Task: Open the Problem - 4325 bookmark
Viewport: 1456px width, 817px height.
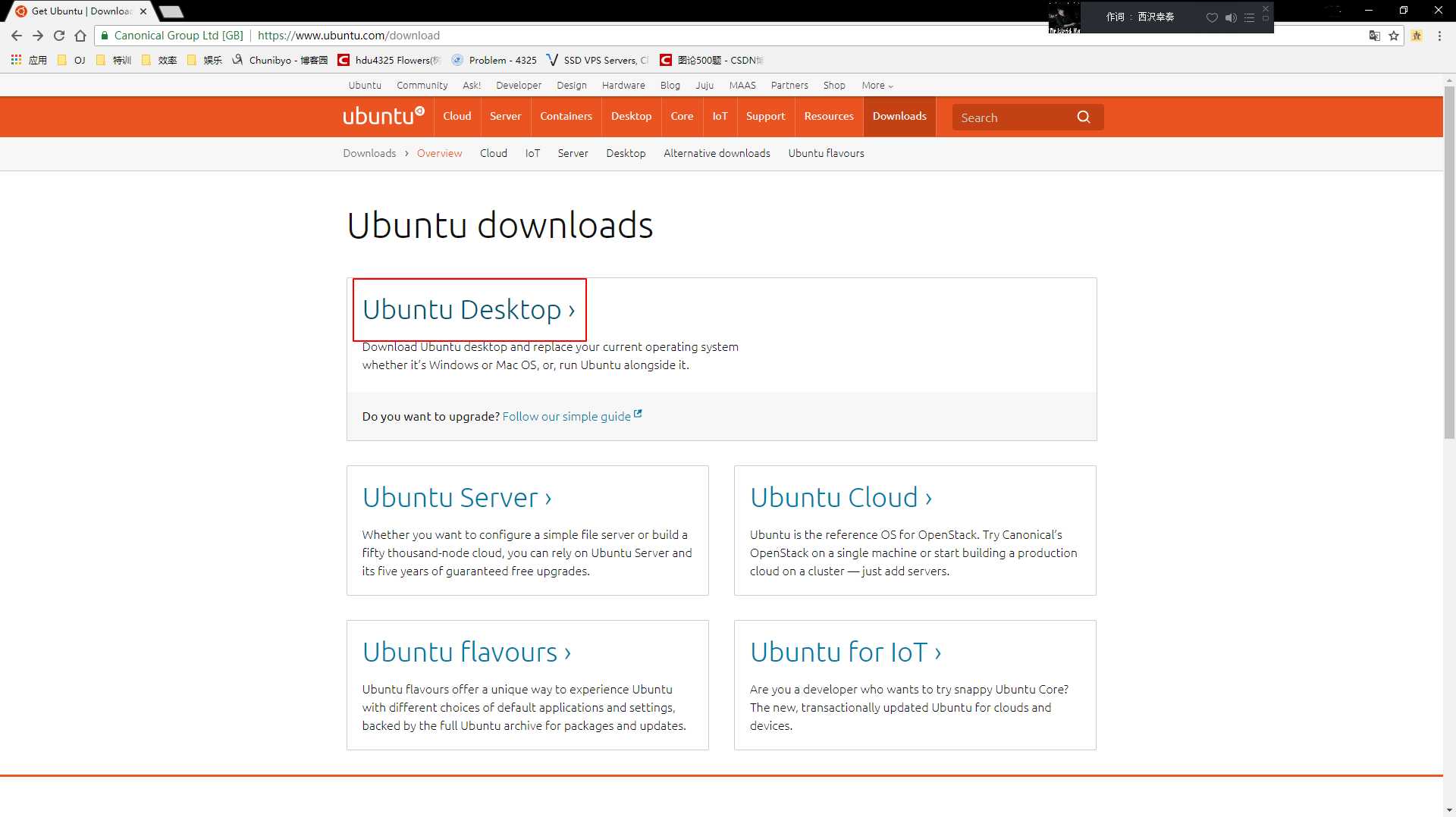Action: click(494, 60)
